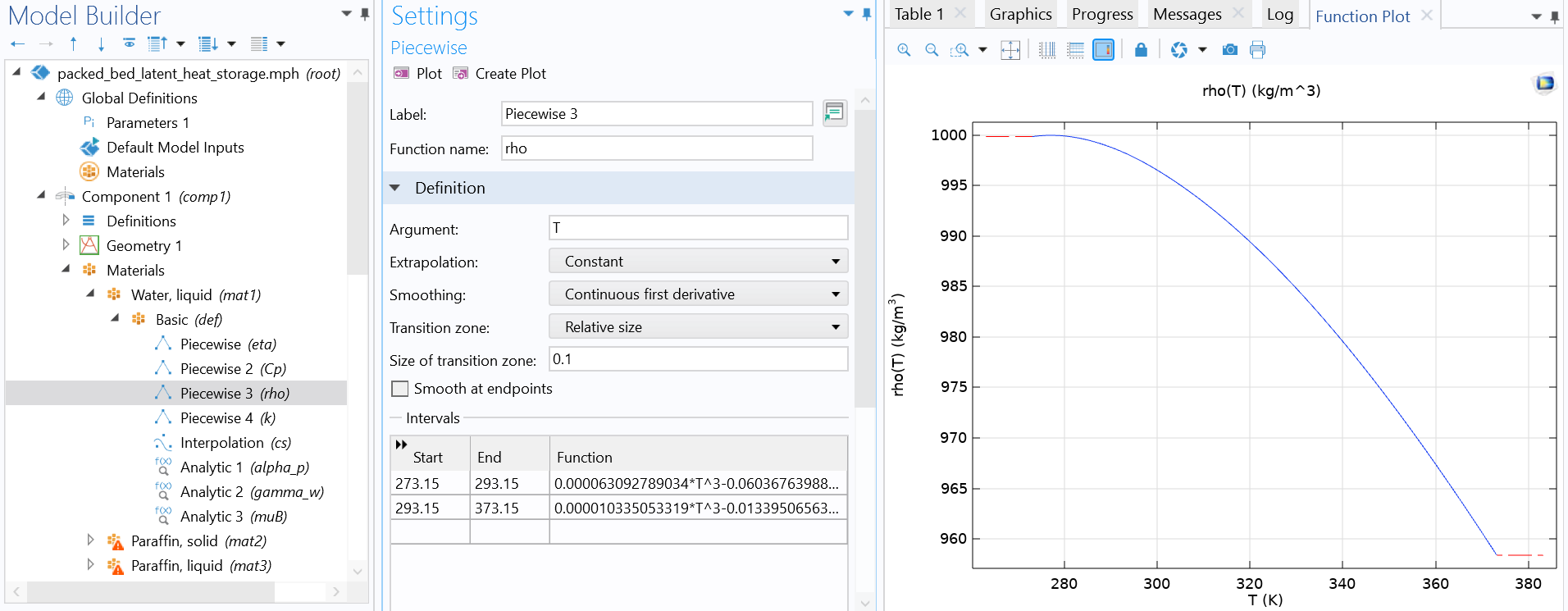Print the function plot
This screenshot has height=611, width=1568.
pos(1257,50)
